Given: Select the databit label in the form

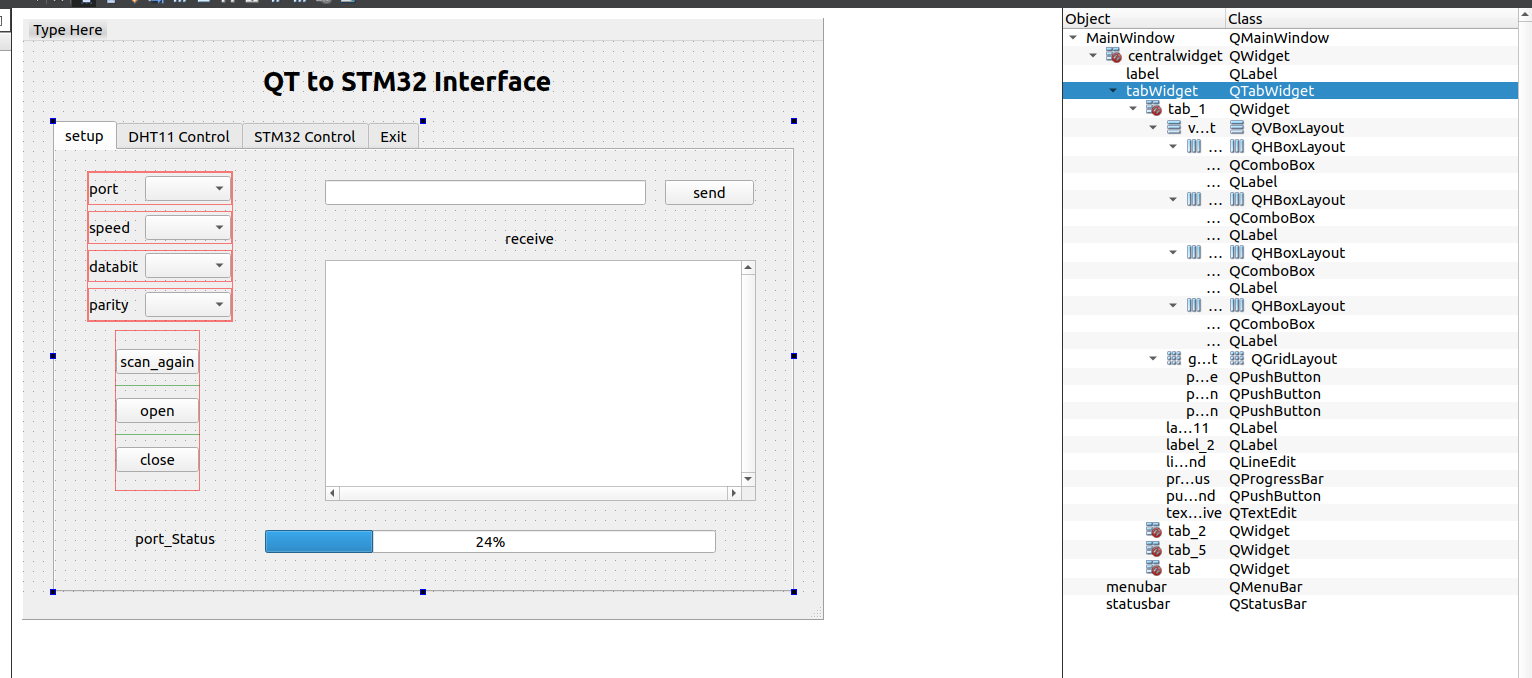Looking at the screenshot, I should pos(114,266).
